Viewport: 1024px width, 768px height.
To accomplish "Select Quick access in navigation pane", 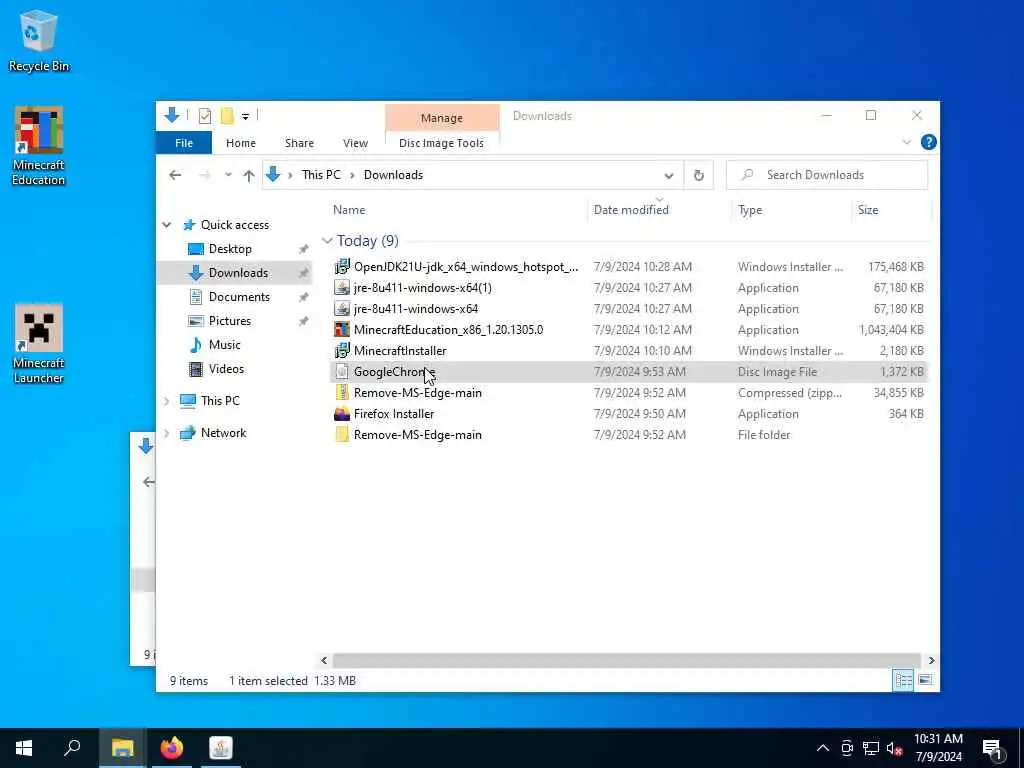I will point(234,225).
